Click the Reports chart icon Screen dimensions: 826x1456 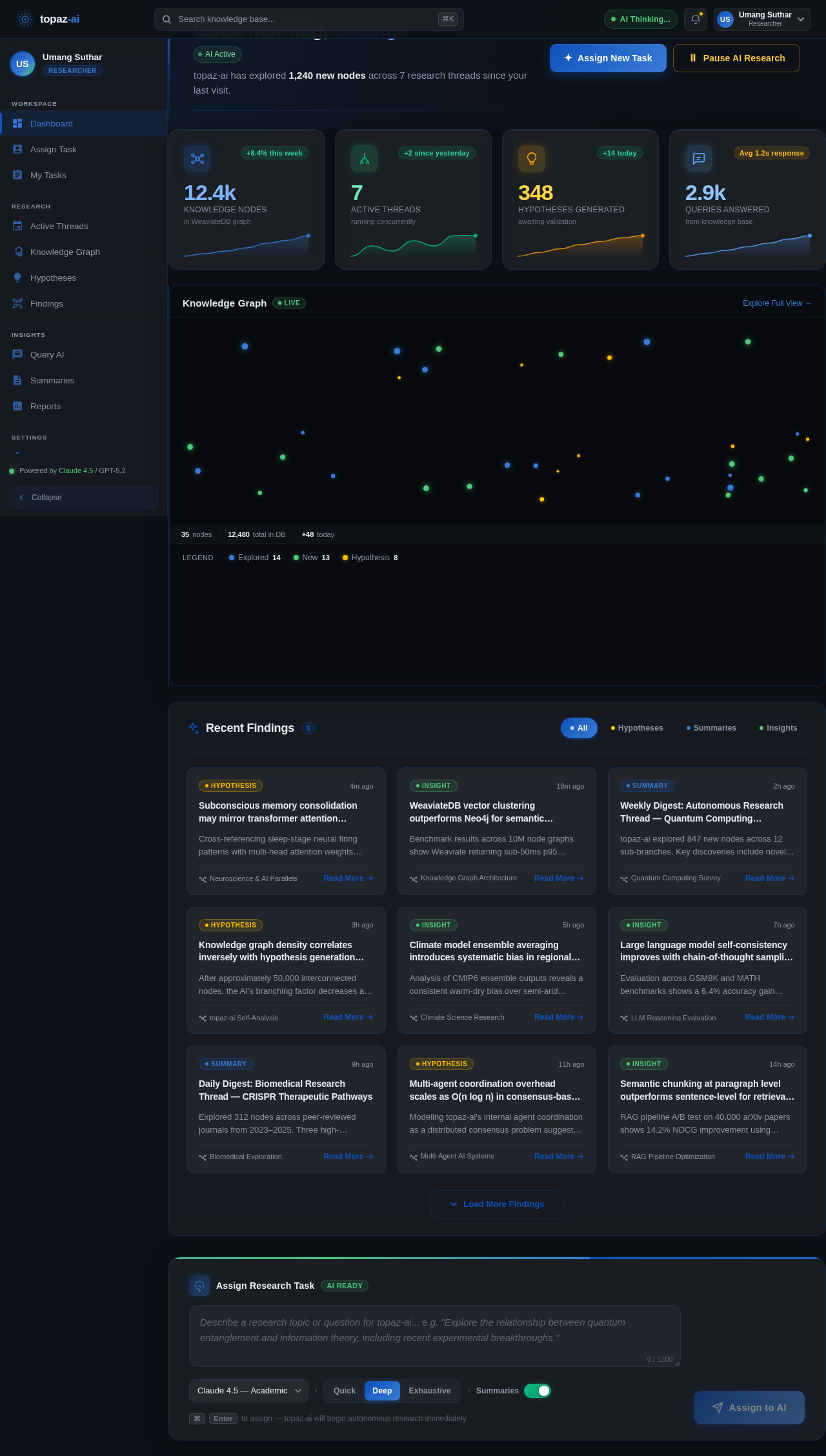tap(17, 406)
